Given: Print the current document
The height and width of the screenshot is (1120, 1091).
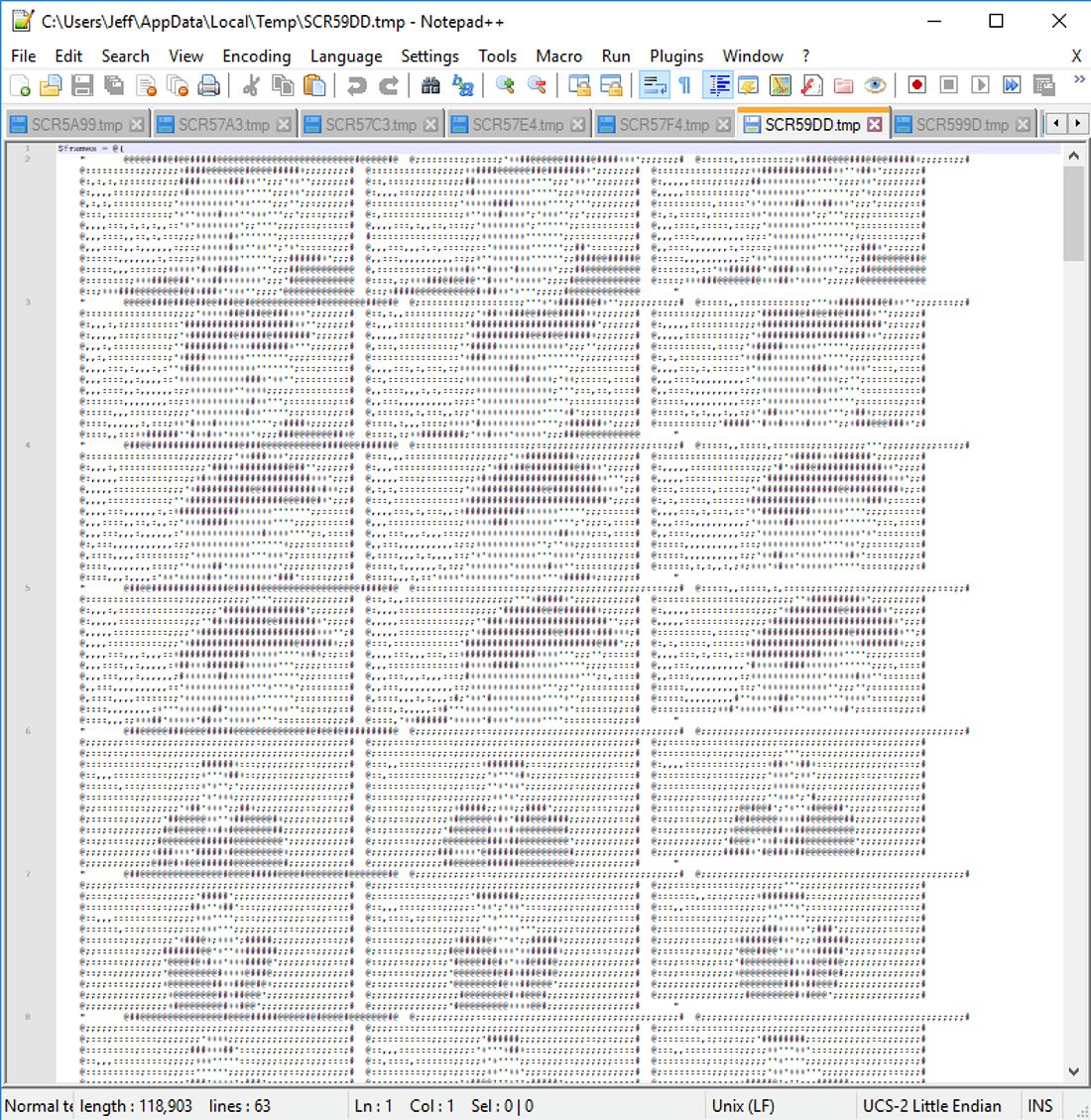Looking at the screenshot, I should pos(208,85).
